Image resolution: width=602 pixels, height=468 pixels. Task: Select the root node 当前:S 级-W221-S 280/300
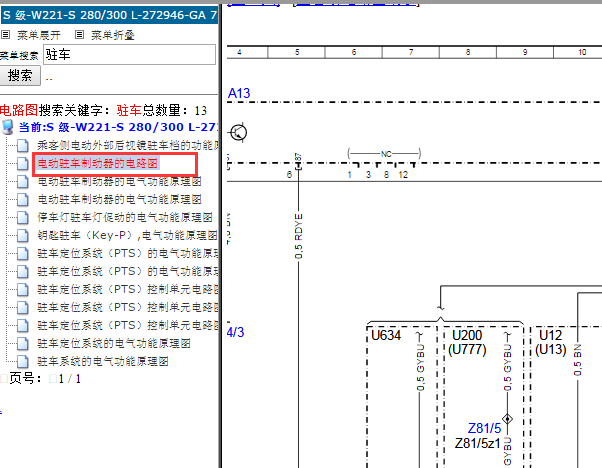(x=118, y=127)
